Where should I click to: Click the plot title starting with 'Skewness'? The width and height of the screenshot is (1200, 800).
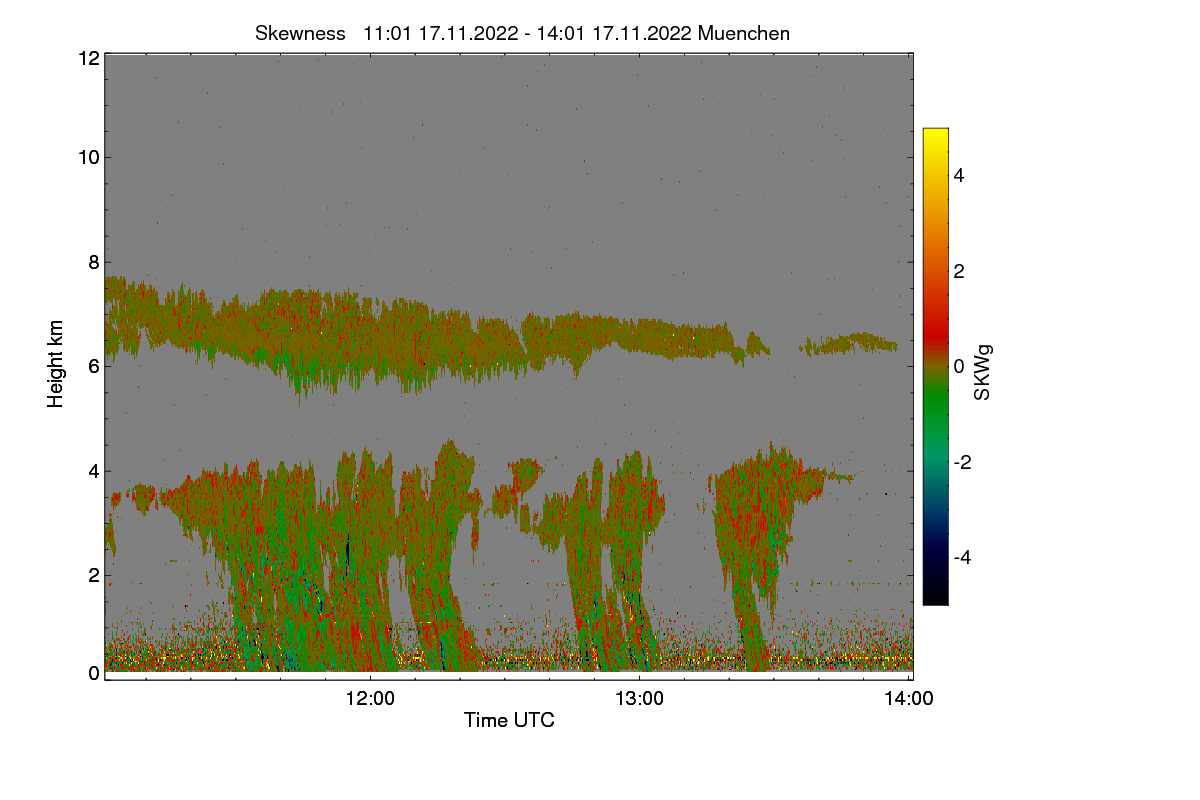(x=522, y=33)
